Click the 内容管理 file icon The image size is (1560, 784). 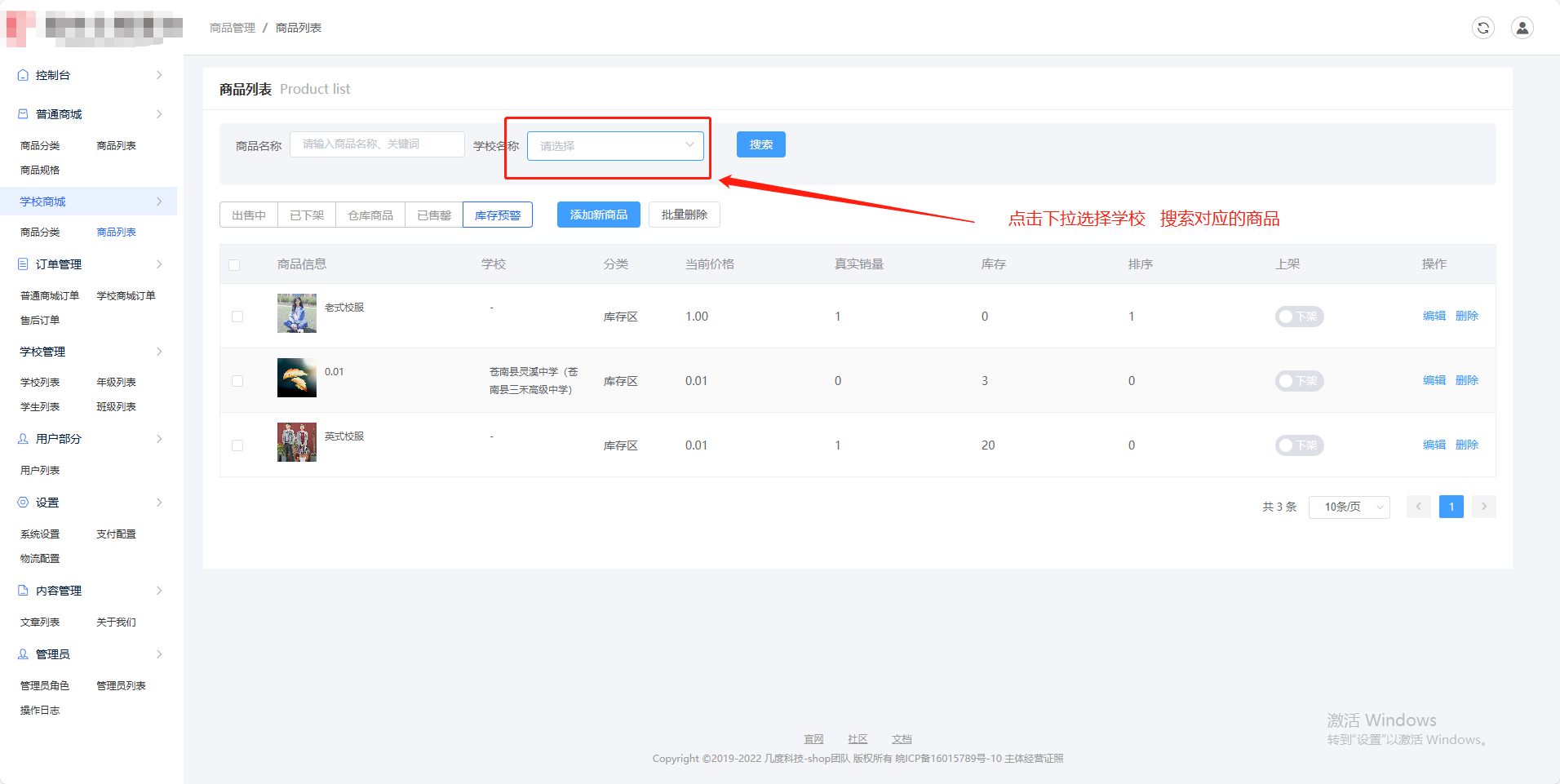click(x=23, y=591)
